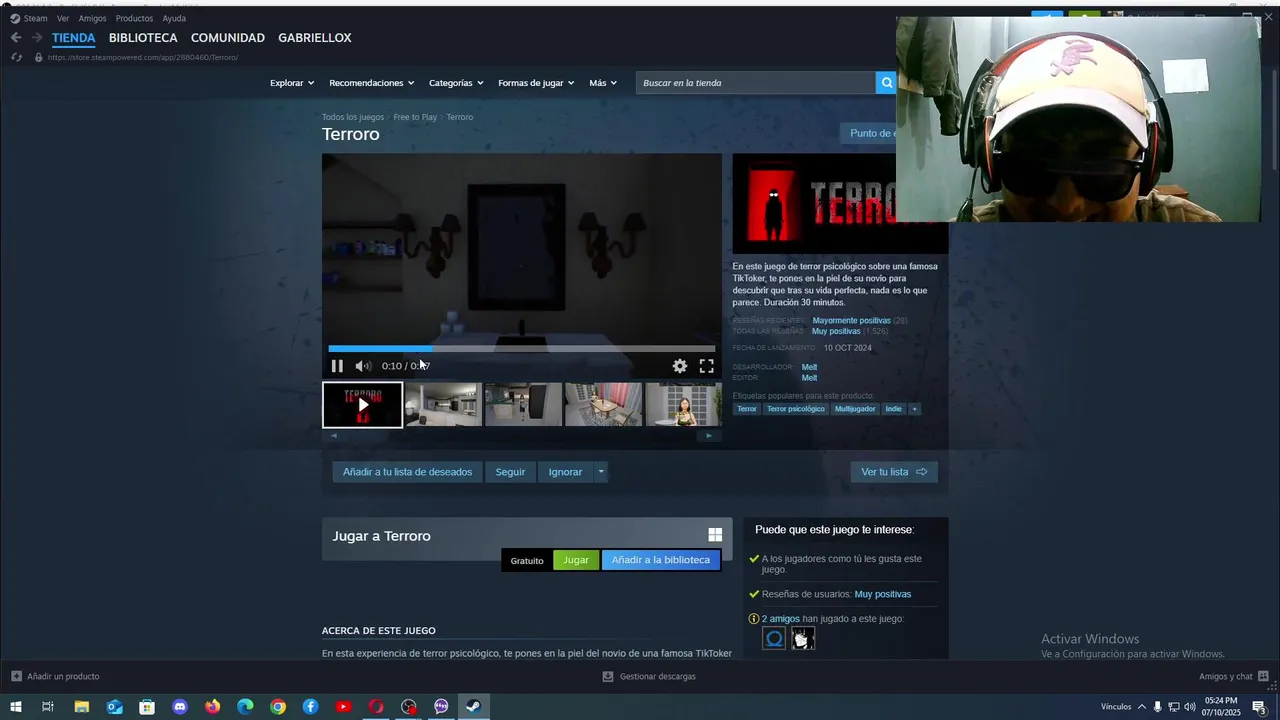
Task: Switch to the BIBLIOTECA tab
Action: 143,38
